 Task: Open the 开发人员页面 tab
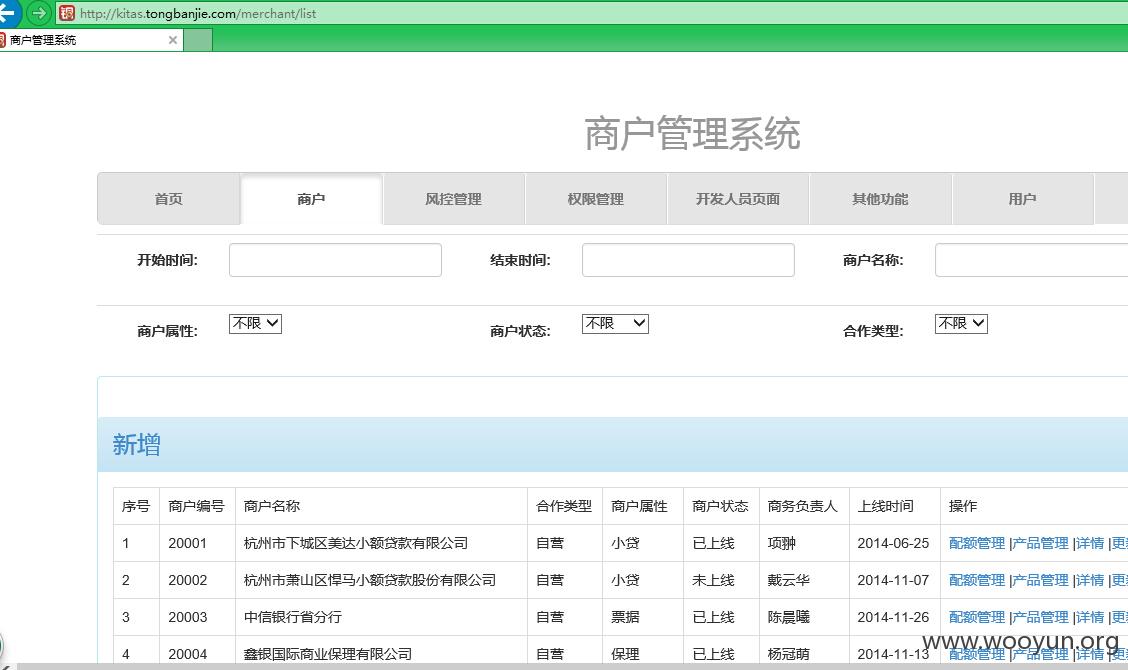click(737, 199)
